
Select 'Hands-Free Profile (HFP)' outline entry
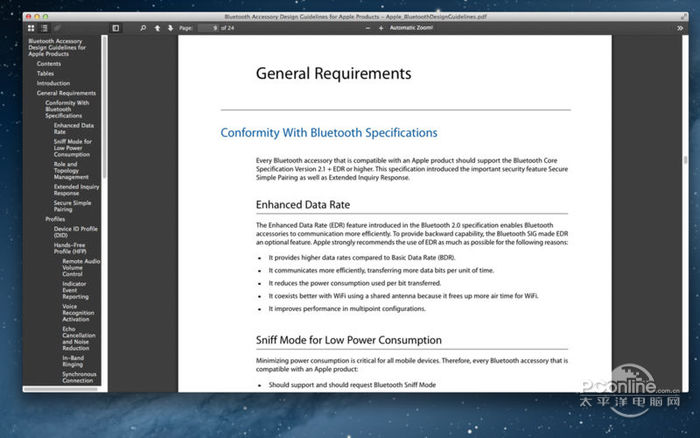(x=70, y=248)
